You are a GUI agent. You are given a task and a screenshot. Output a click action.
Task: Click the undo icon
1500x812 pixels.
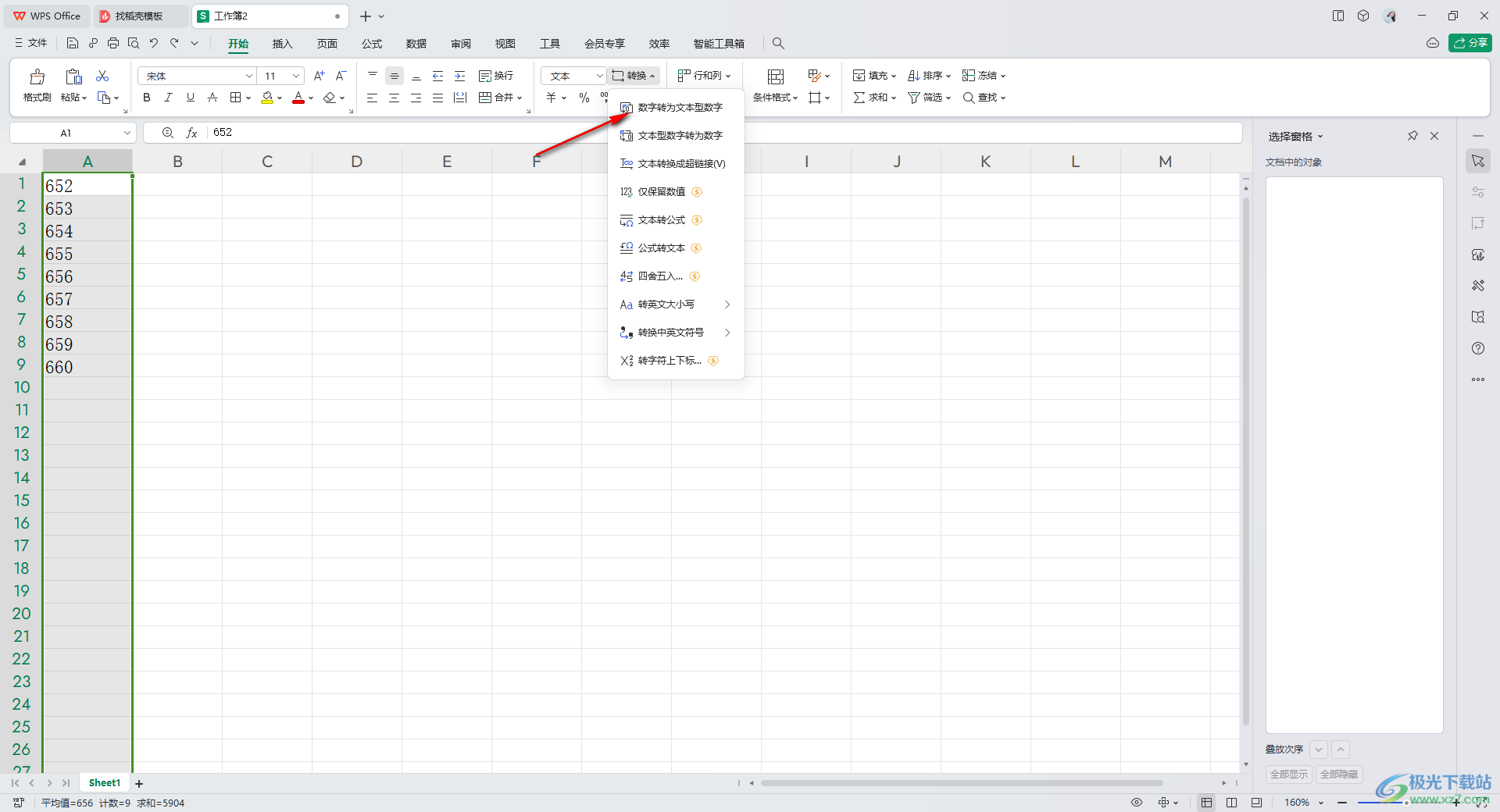(x=154, y=44)
